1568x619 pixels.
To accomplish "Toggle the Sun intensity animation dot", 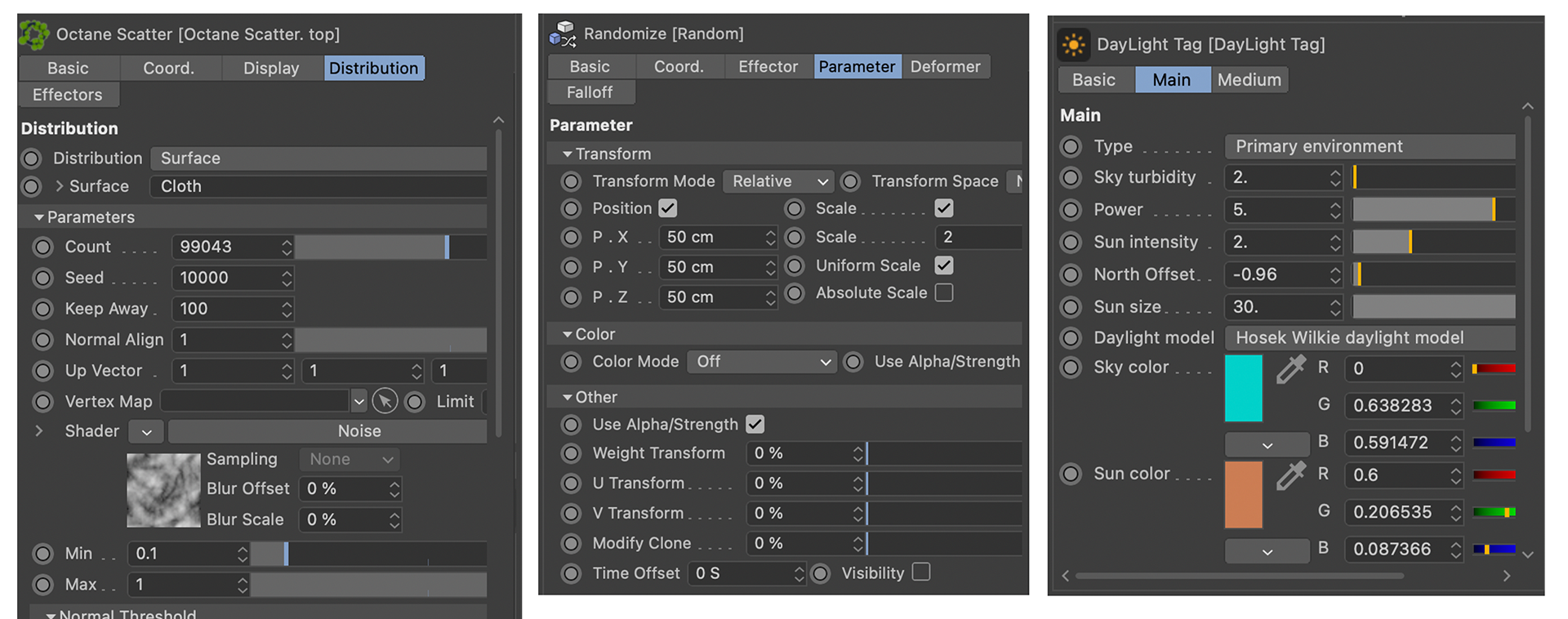I will pos(1071,243).
